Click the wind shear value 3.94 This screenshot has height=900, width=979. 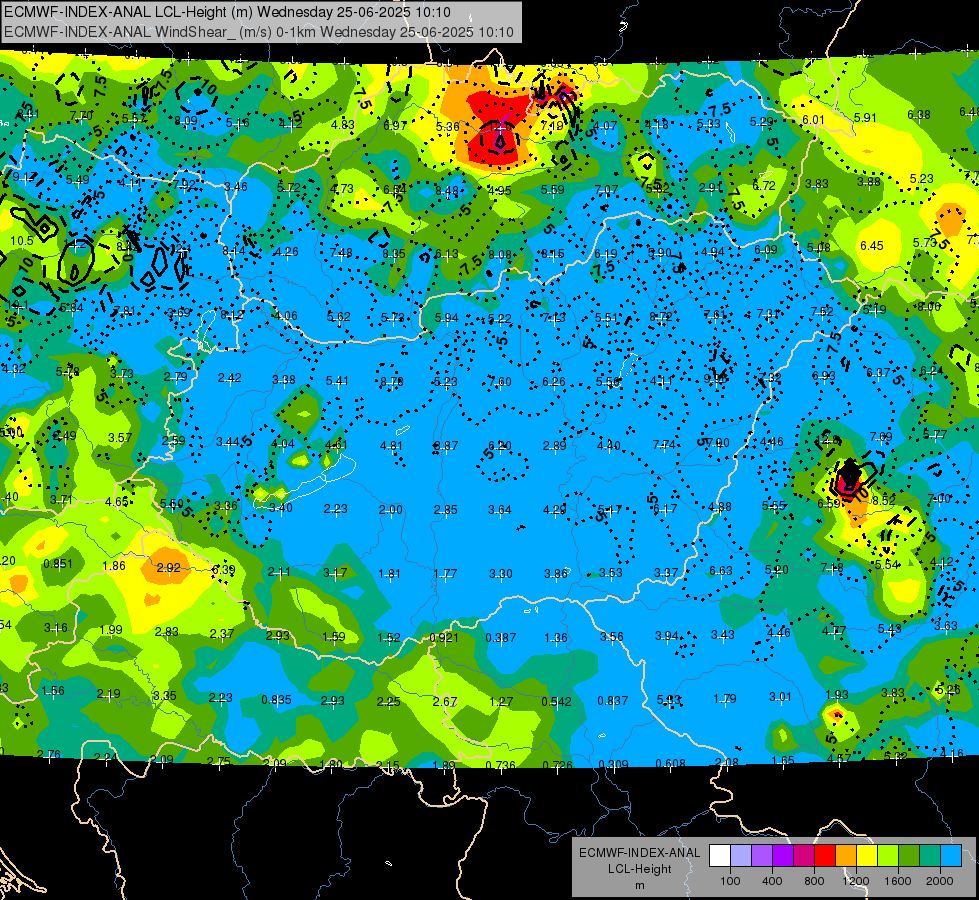click(666, 635)
